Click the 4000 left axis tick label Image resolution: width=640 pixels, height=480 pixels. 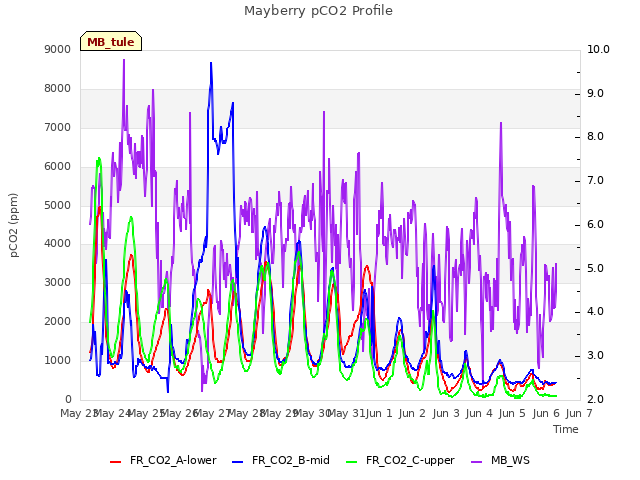click(x=58, y=244)
